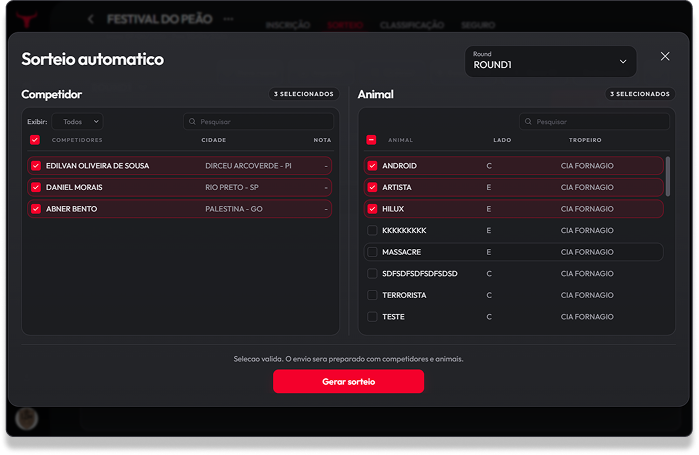699x455 pixels.
Task: Click the user avatar at the bottom left
Action: [27, 418]
